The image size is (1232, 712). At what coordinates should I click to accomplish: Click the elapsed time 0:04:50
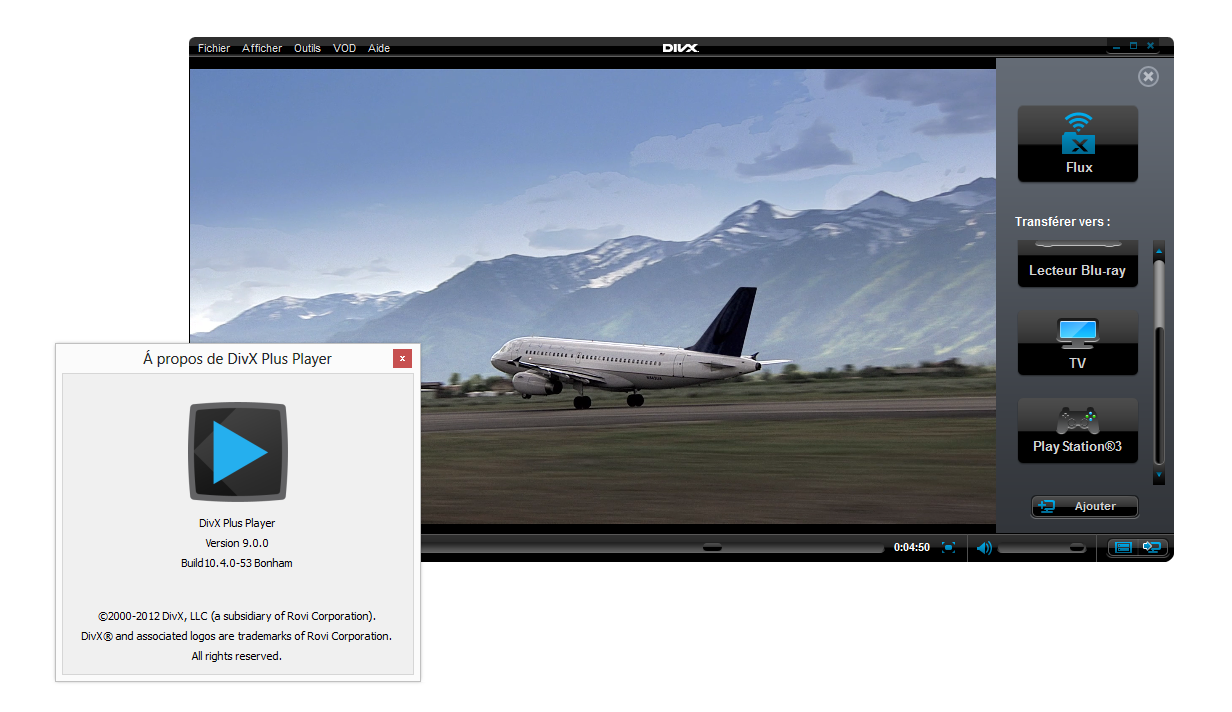point(911,547)
